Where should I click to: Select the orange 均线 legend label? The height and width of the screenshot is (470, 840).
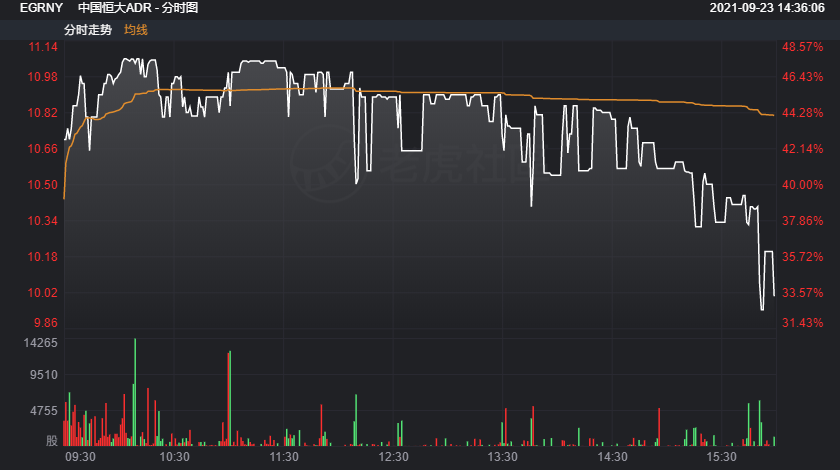[x=136, y=30]
